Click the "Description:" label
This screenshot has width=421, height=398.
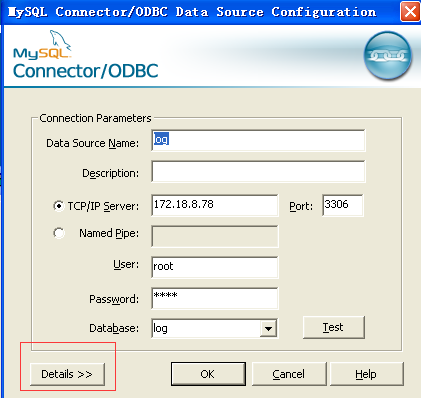(110, 173)
